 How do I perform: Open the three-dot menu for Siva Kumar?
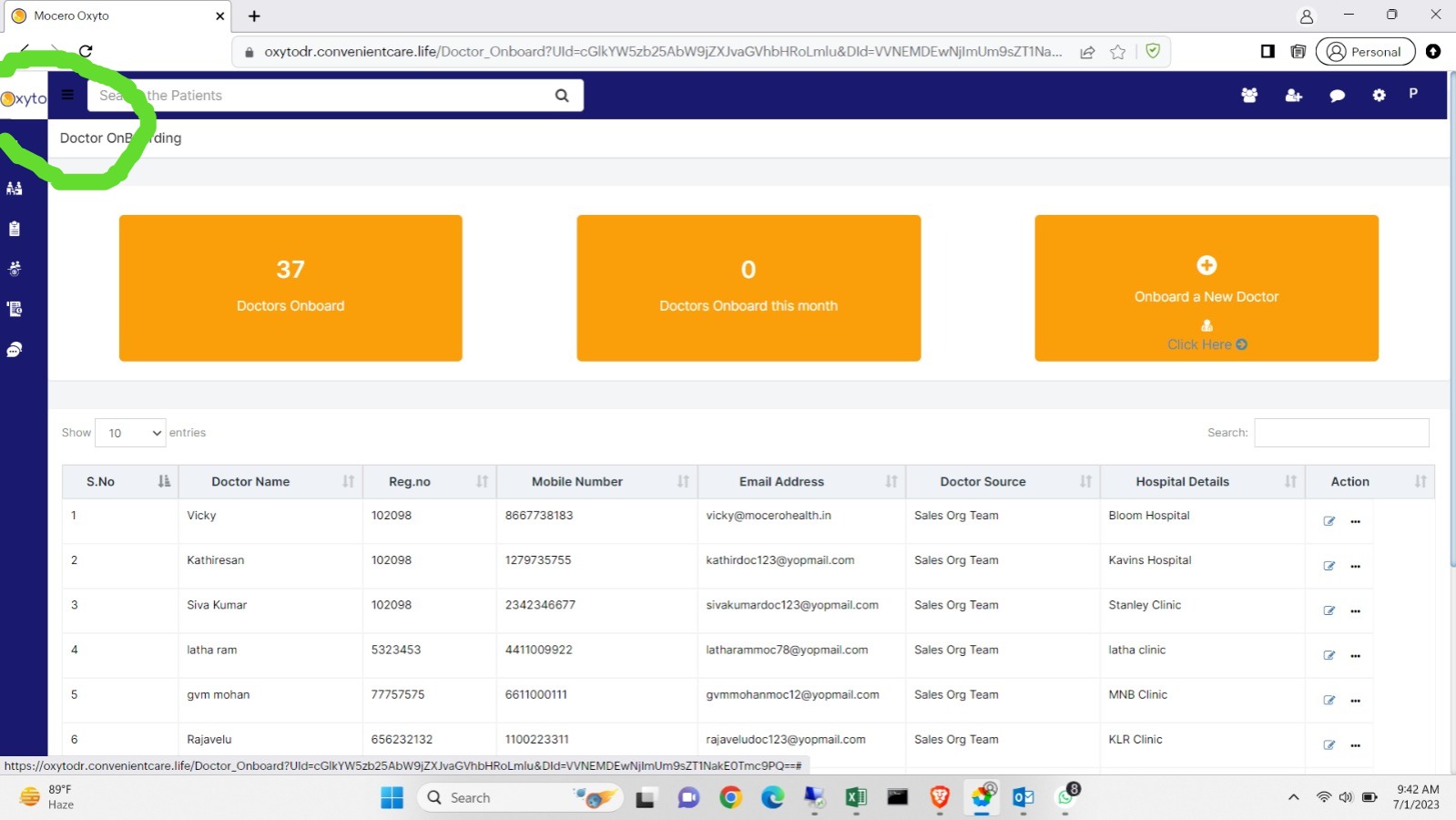[x=1355, y=611]
